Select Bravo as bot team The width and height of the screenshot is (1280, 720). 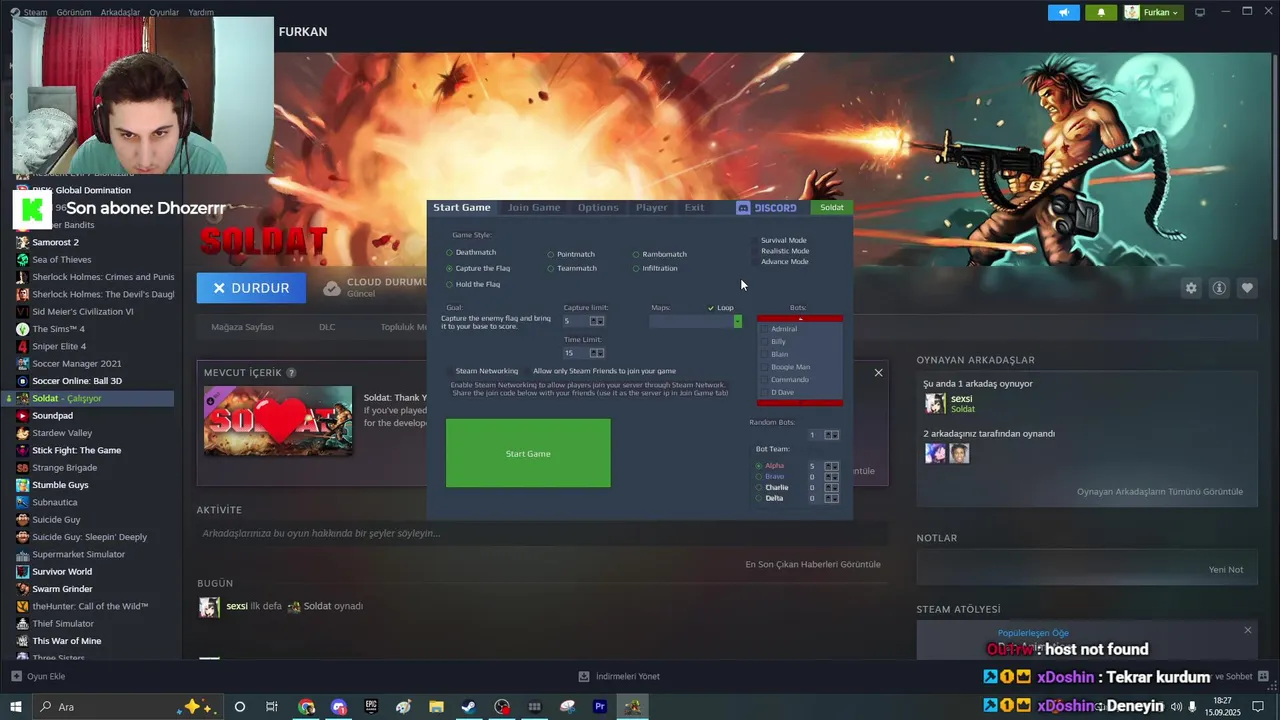tap(759, 477)
